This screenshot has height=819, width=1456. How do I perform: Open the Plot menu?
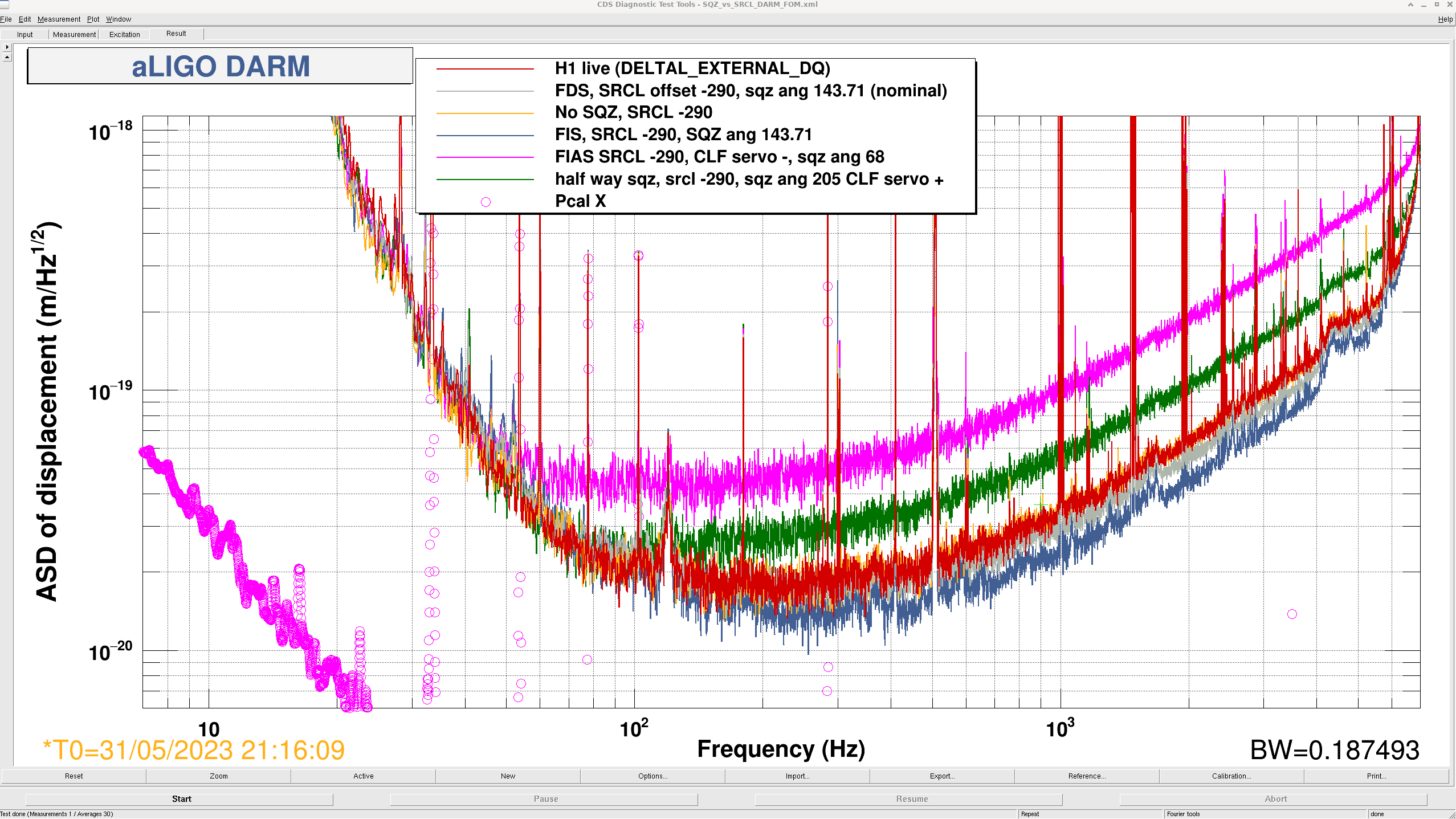pos(93,19)
